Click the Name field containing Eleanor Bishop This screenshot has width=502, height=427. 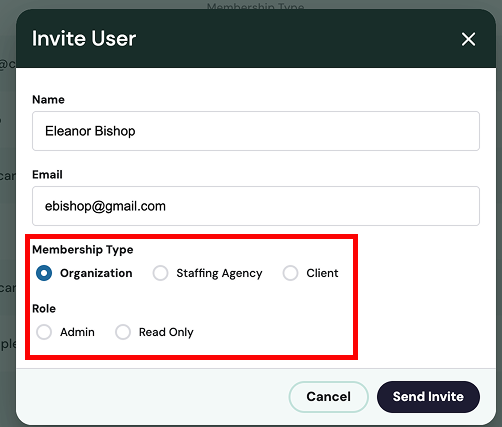[256, 131]
